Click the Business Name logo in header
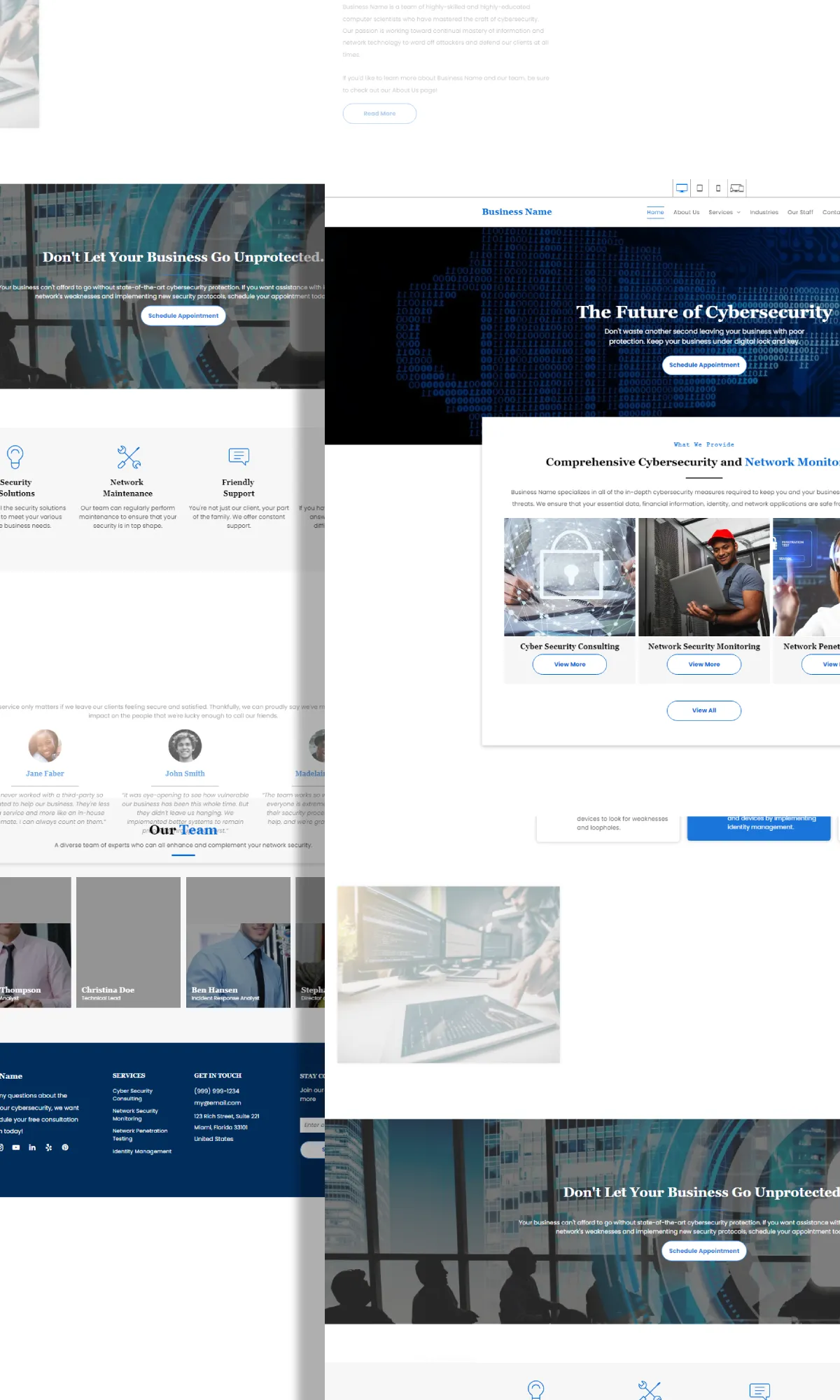This screenshot has height=1400, width=840. tap(517, 211)
